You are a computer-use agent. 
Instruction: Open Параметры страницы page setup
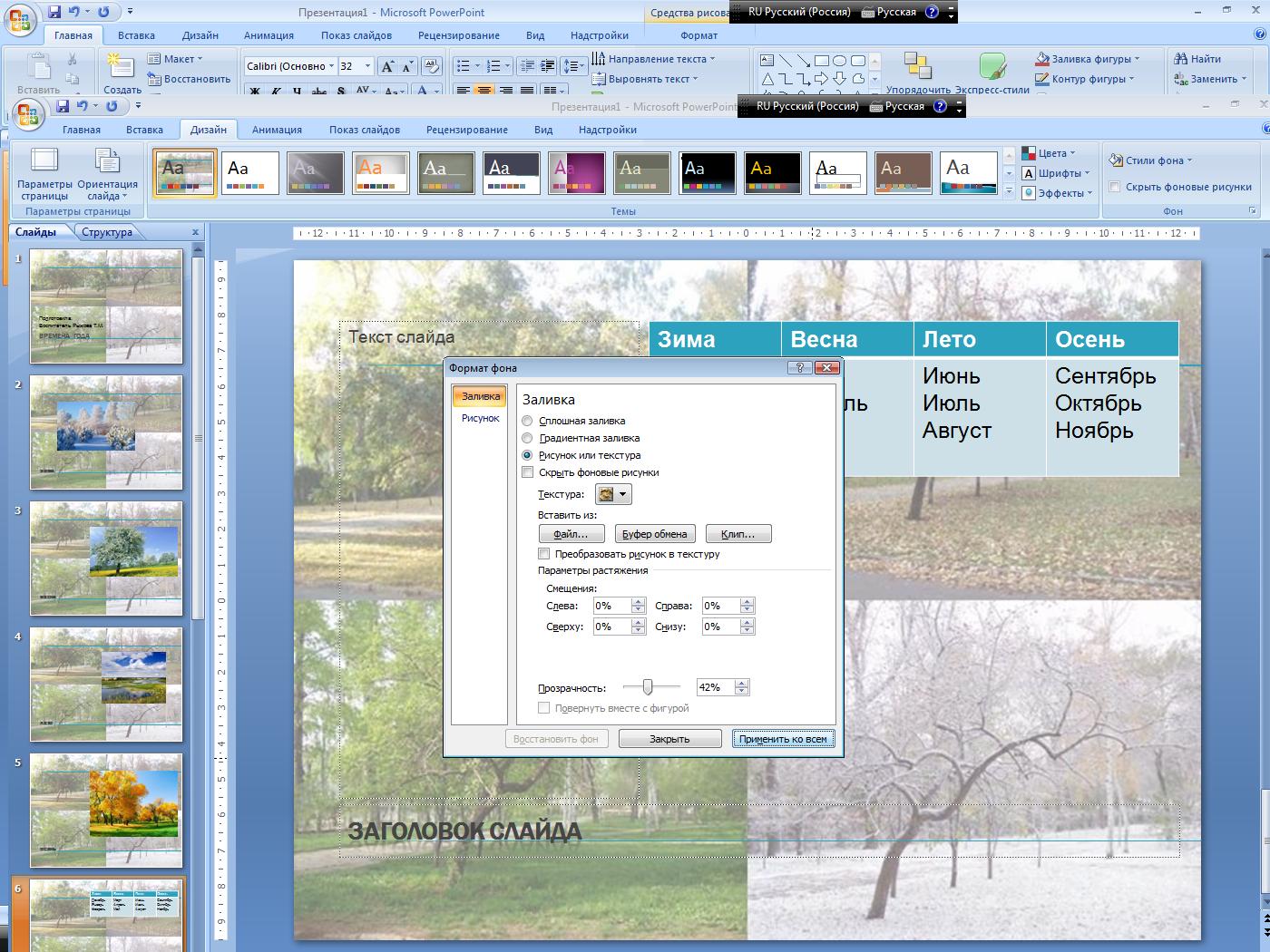tap(44, 175)
